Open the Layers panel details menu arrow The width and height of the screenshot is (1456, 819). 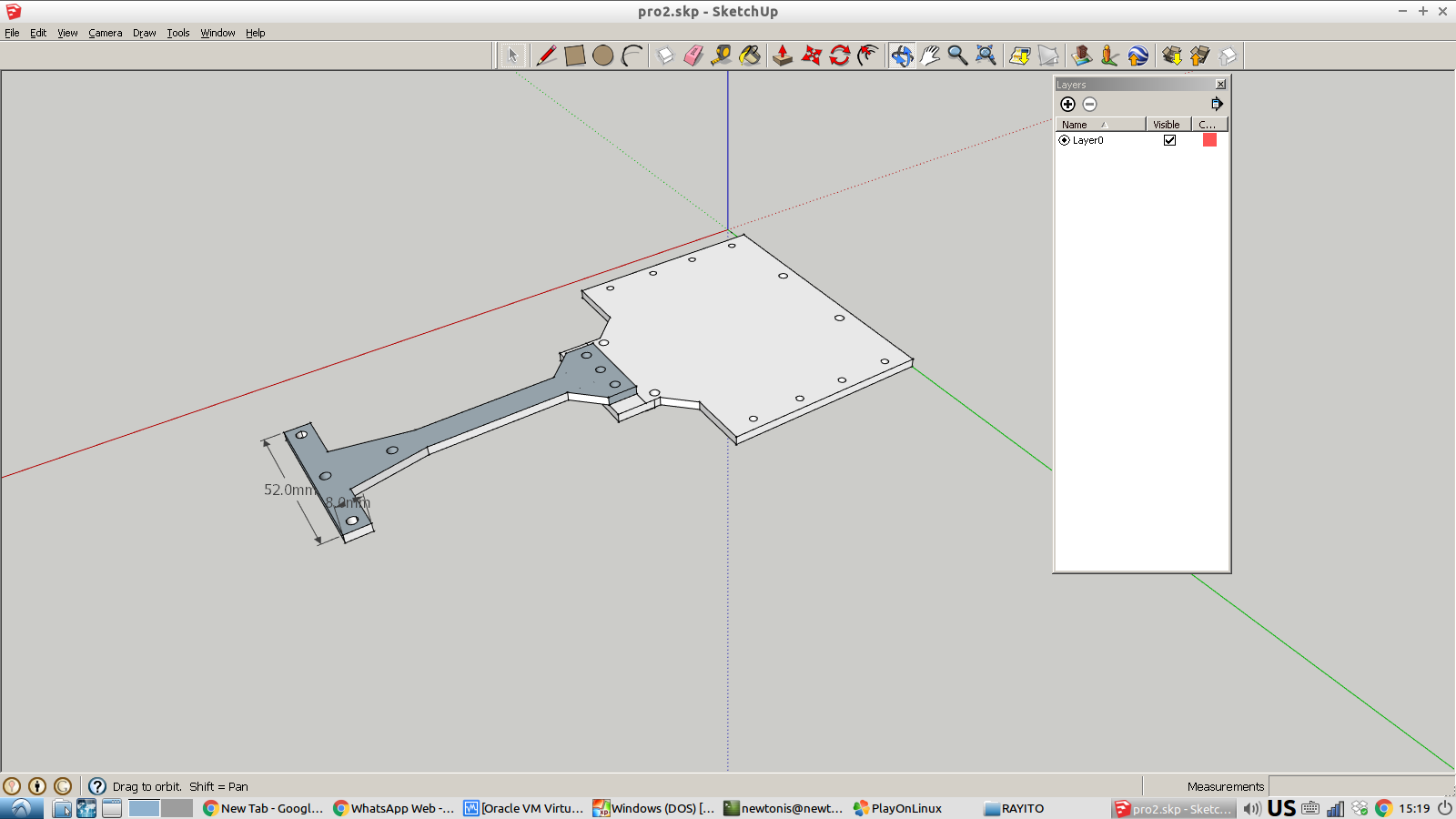1217,104
